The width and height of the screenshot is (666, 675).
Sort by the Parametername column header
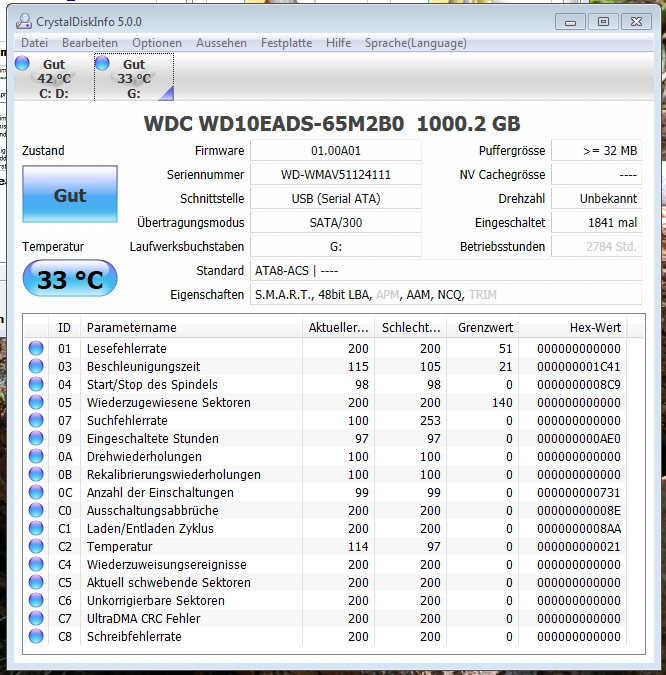(x=191, y=328)
